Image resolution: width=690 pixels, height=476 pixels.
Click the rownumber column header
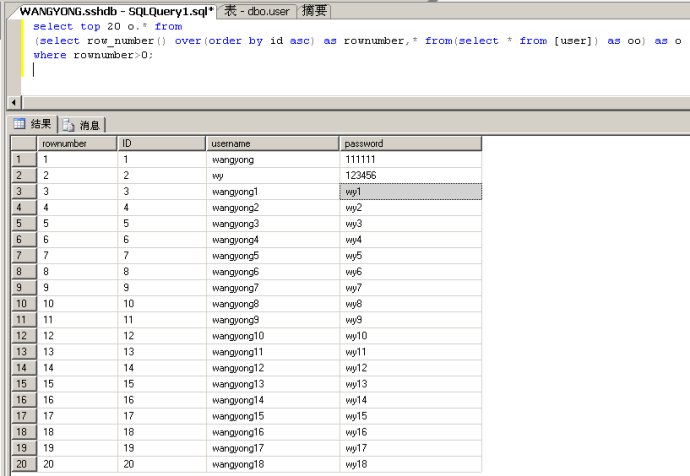[x=76, y=143]
